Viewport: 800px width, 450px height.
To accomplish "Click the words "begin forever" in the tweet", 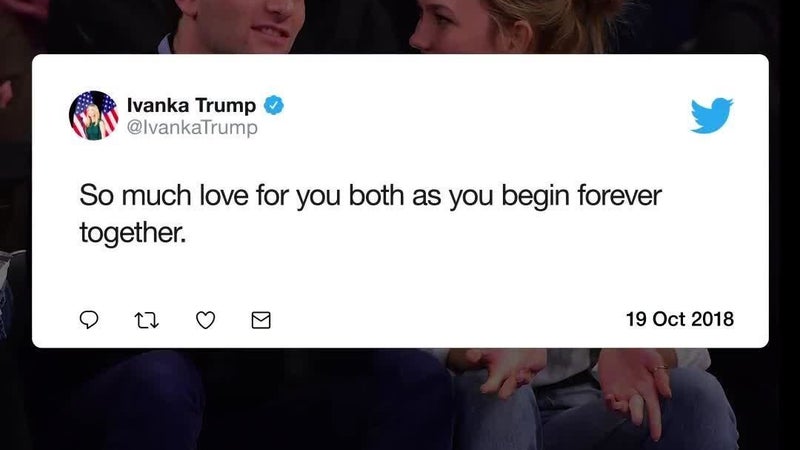I will (x=582, y=196).
